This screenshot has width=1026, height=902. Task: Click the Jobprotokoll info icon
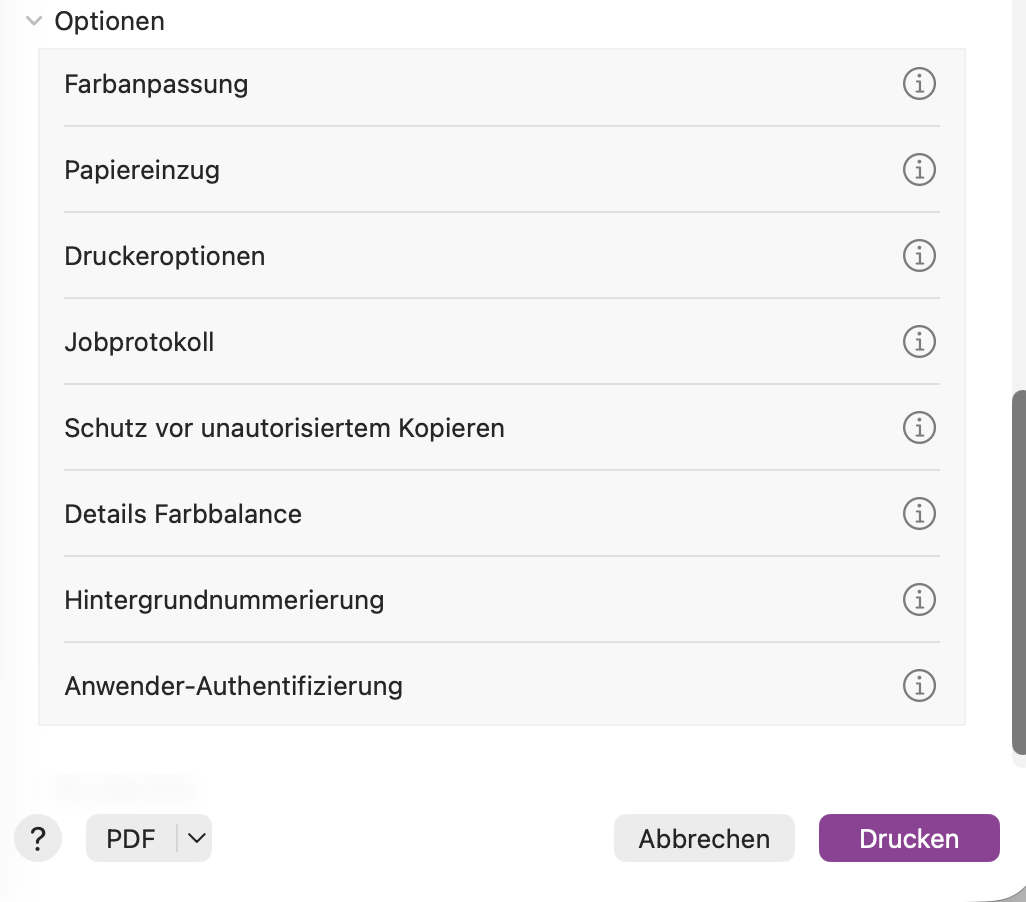click(919, 342)
